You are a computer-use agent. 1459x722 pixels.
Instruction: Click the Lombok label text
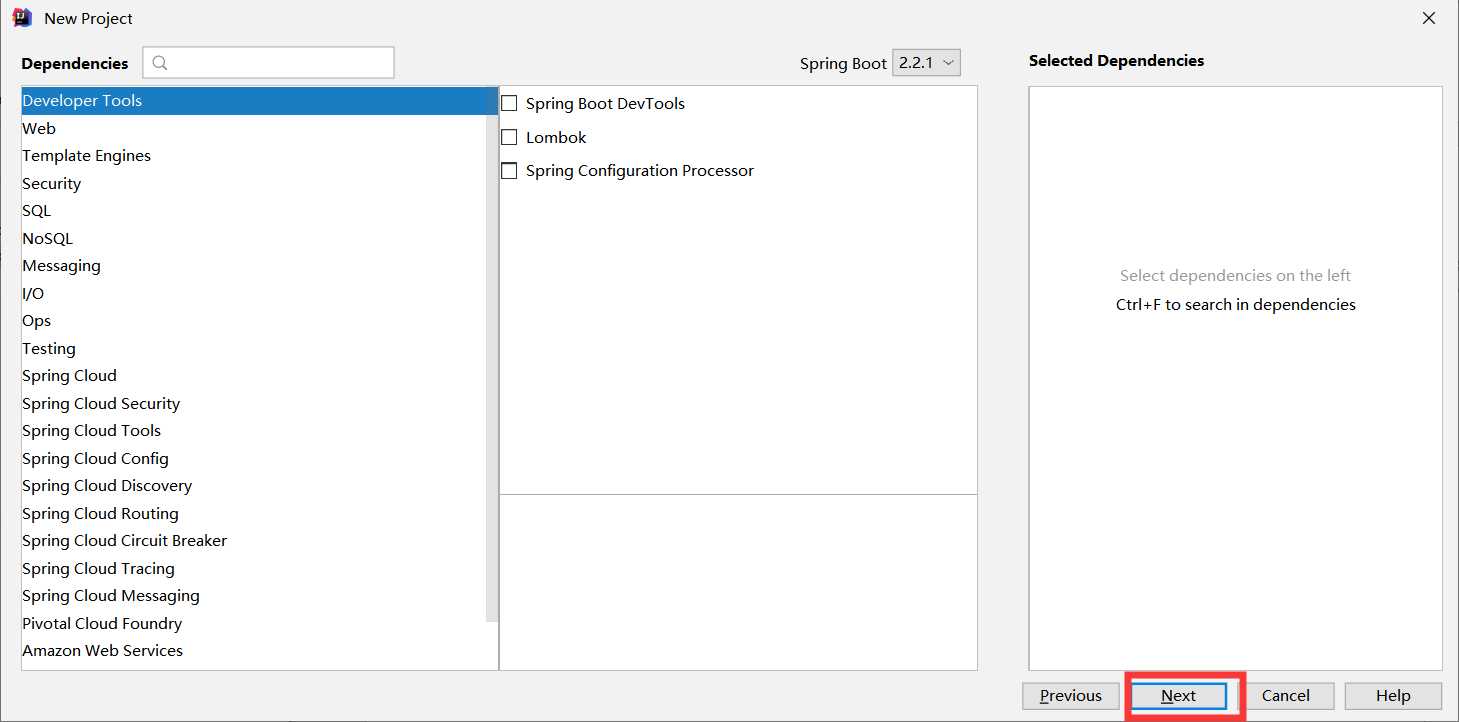[556, 138]
